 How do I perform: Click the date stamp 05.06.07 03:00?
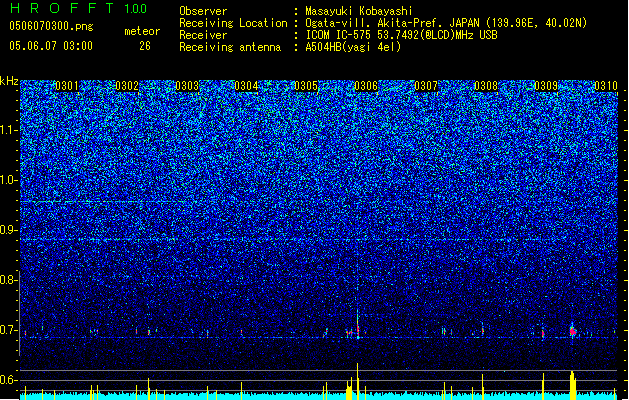click(x=51, y=46)
